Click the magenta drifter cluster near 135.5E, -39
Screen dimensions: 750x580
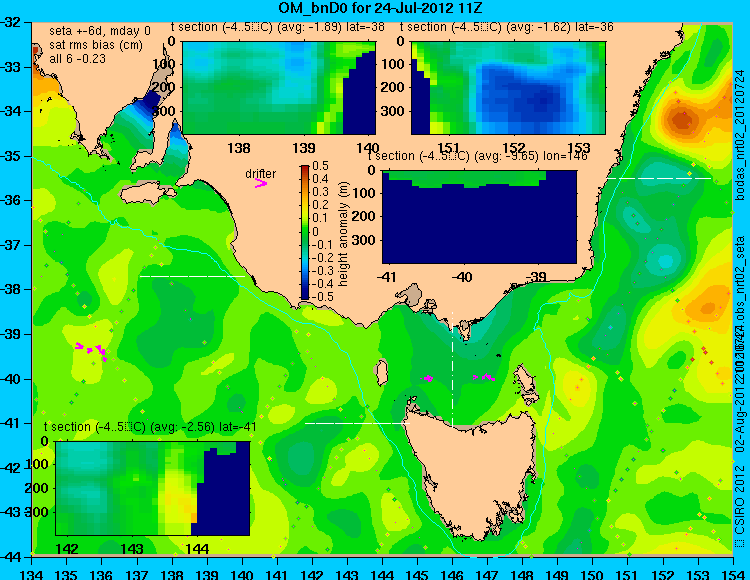click(x=91, y=350)
